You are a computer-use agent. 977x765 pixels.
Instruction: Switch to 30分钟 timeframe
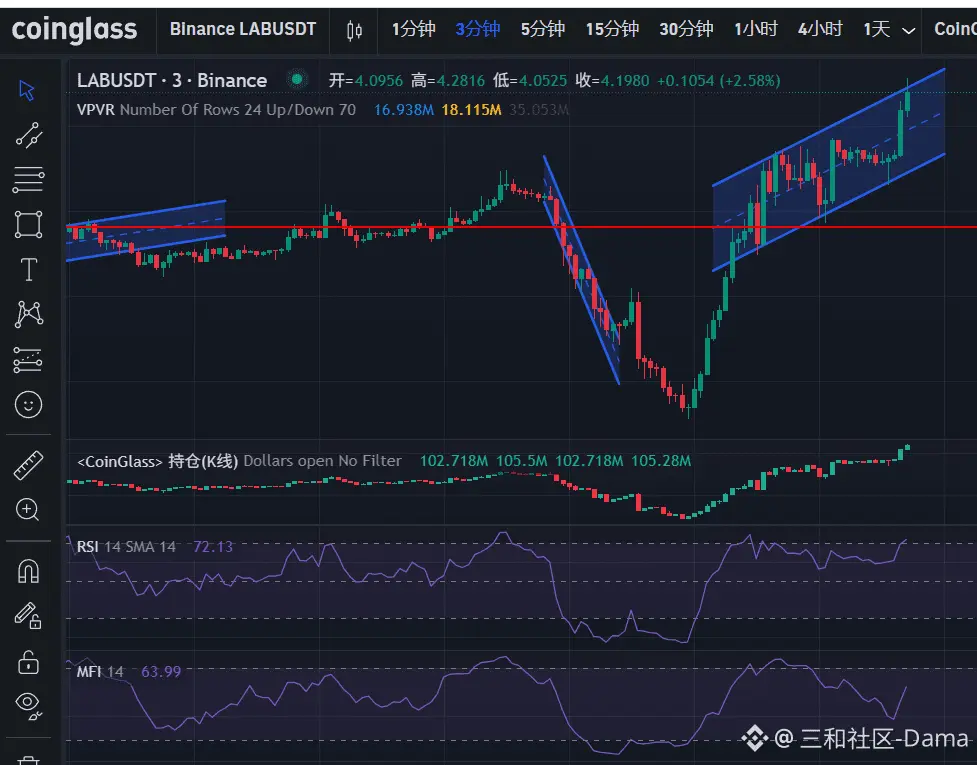(x=686, y=29)
